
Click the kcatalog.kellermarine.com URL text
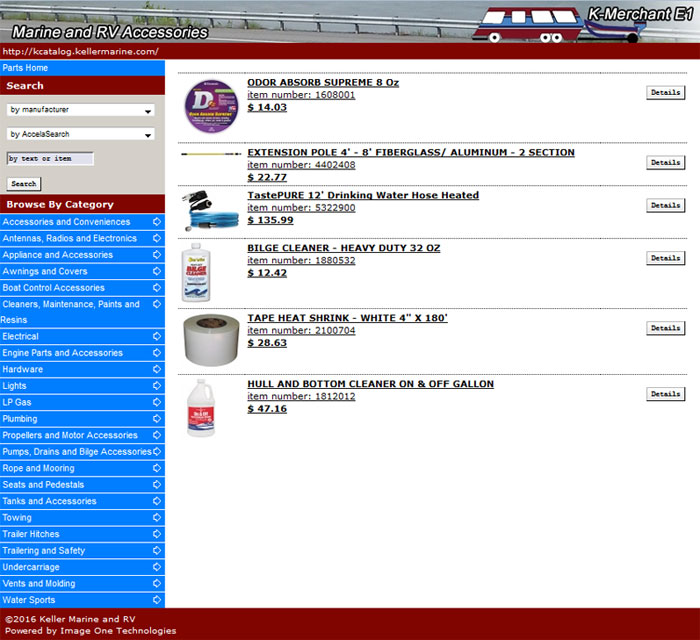pos(80,52)
